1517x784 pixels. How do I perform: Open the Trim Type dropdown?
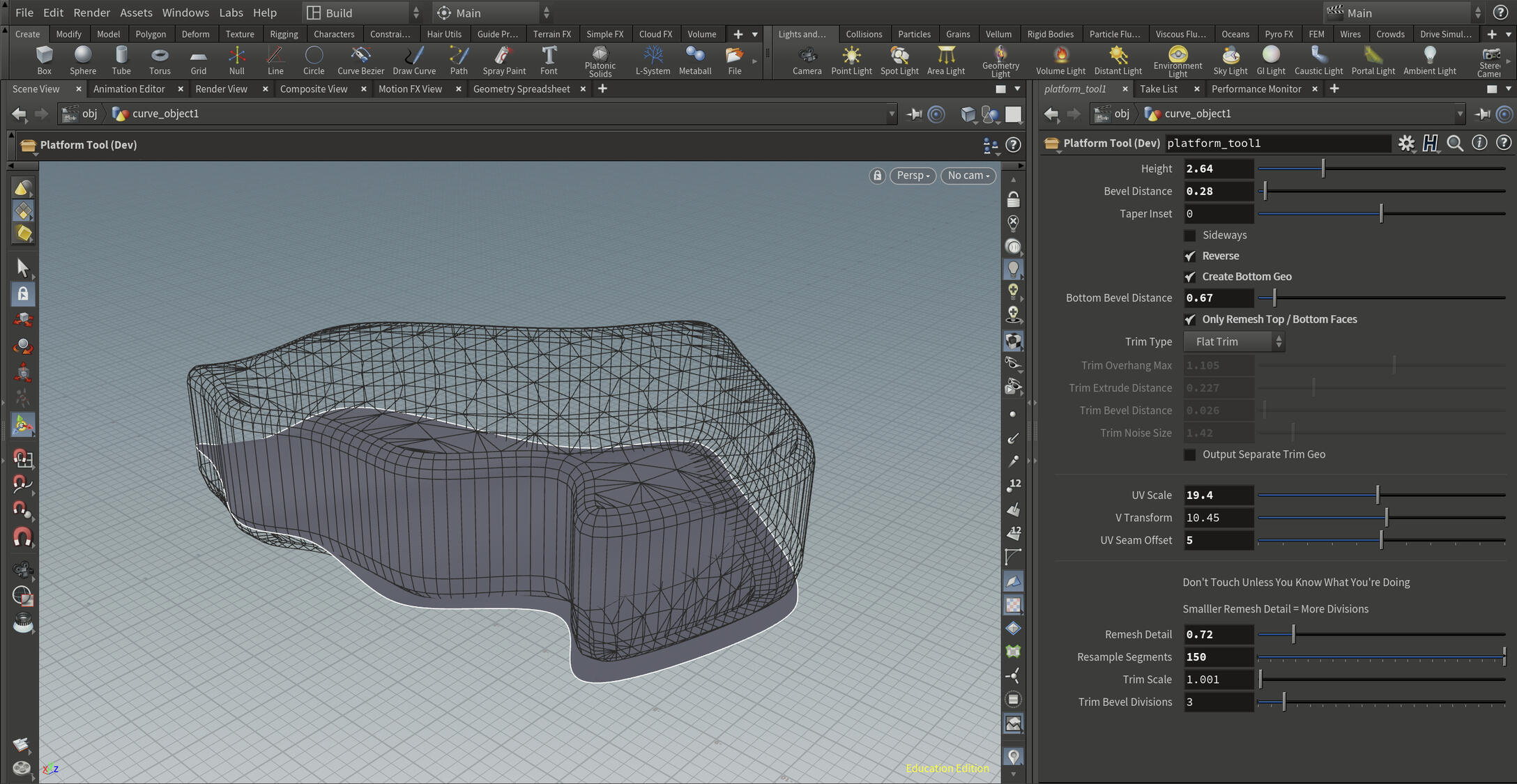1233,341
